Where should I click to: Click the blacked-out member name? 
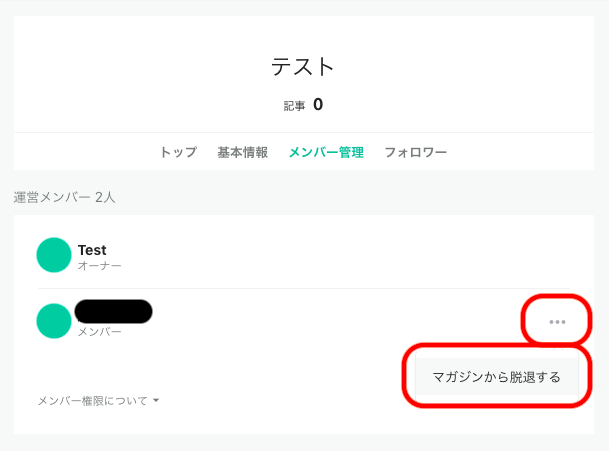coord(114,311)
